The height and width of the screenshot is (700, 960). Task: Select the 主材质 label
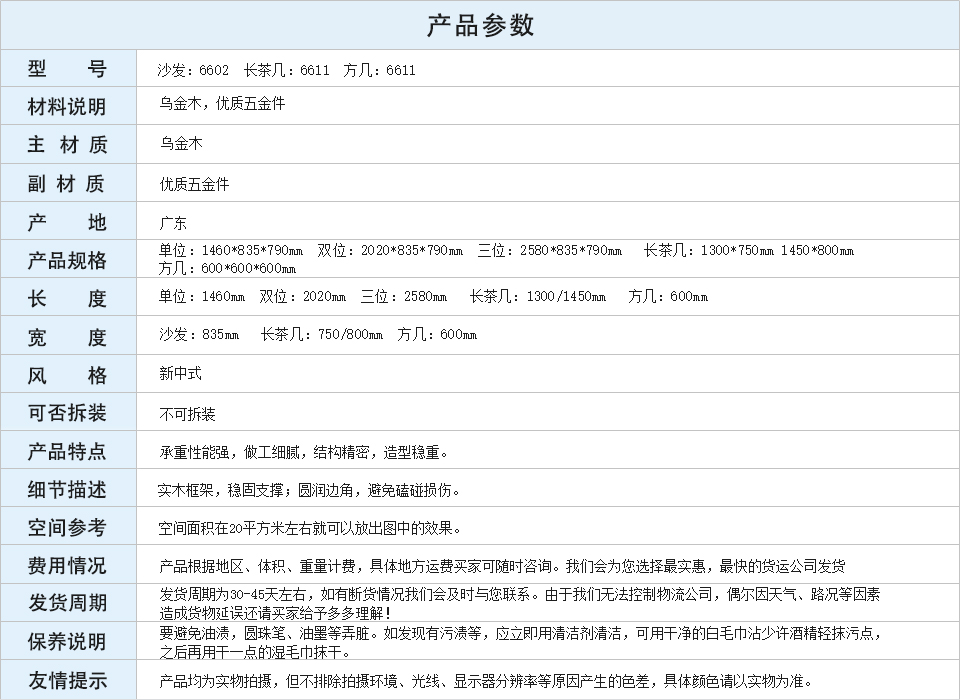[x=67, y=145]
